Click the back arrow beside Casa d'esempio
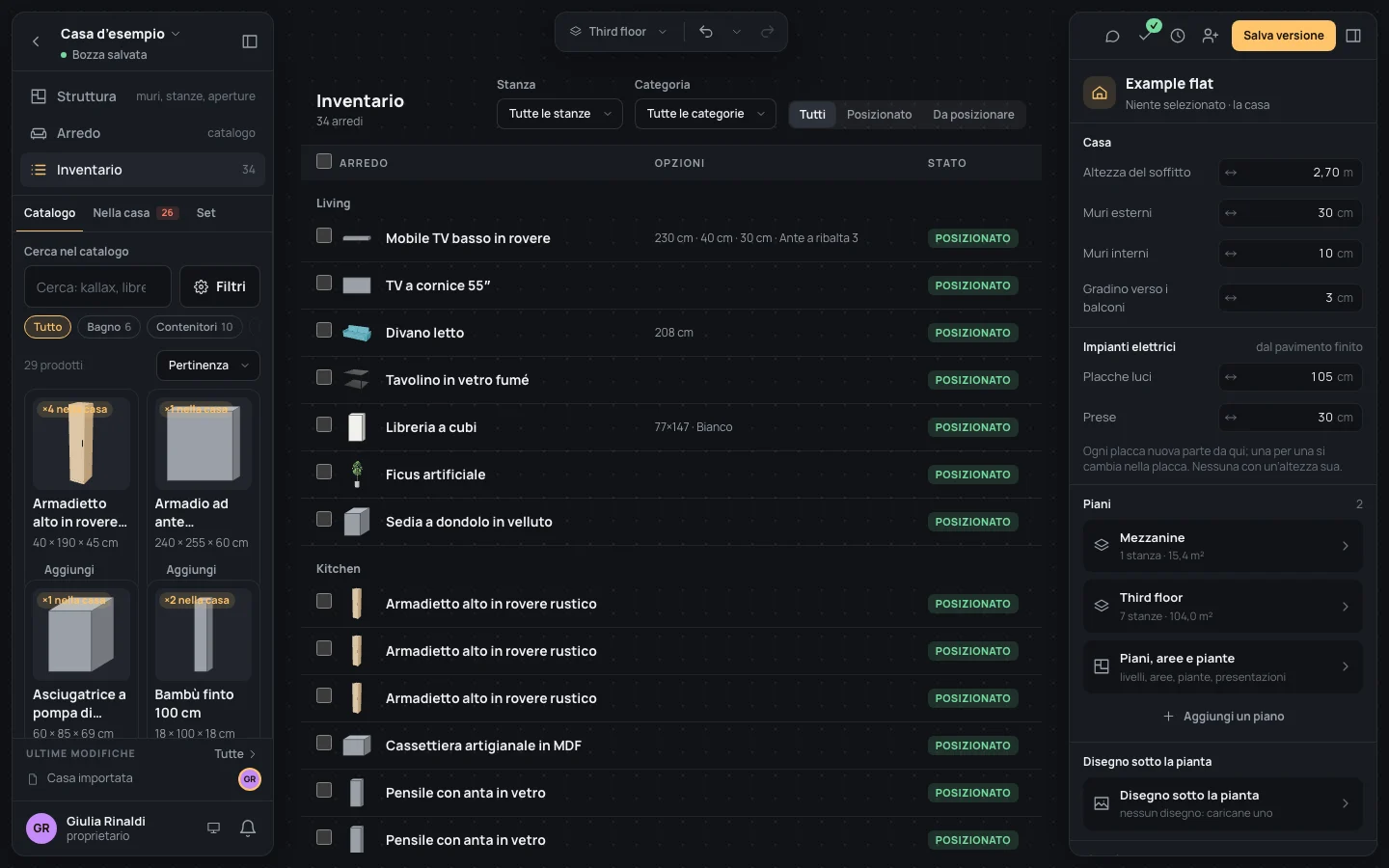This screenshot has width=1389, height=868. (x=36, y=41)
